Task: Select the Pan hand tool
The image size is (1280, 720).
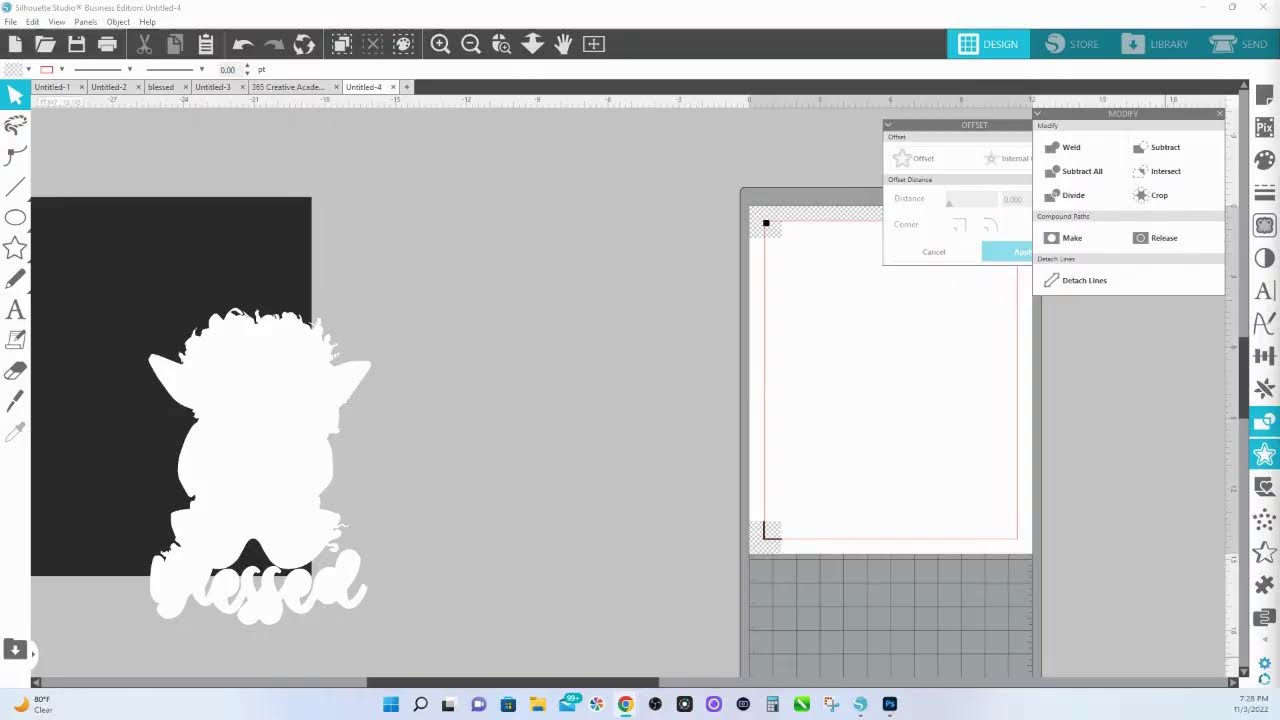Action: (x=563, y=44)
